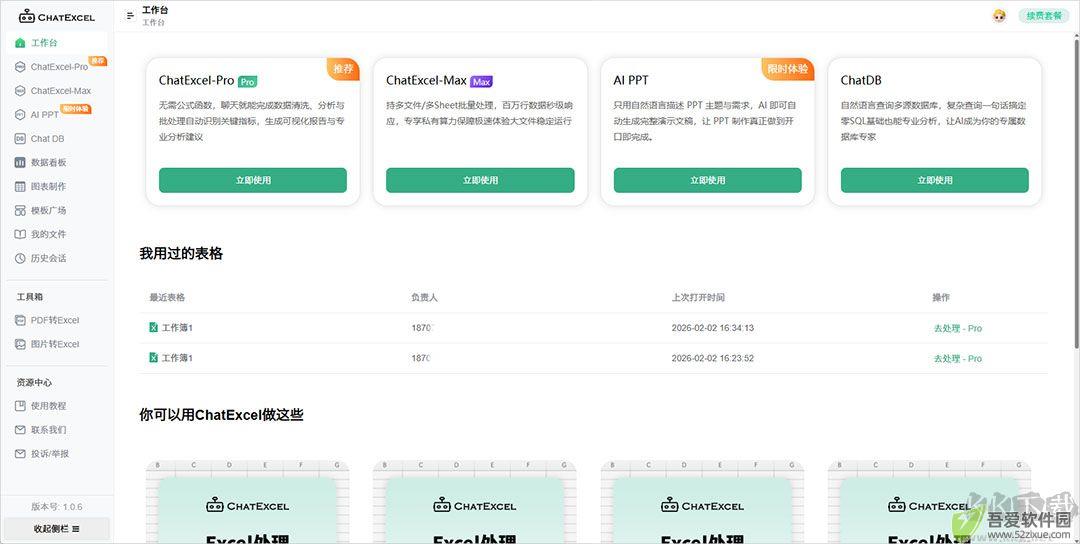Click the 2026-02-02 16:23:52 timestamp
This screenshot has width=1080, height=544.
click(712, 358)
